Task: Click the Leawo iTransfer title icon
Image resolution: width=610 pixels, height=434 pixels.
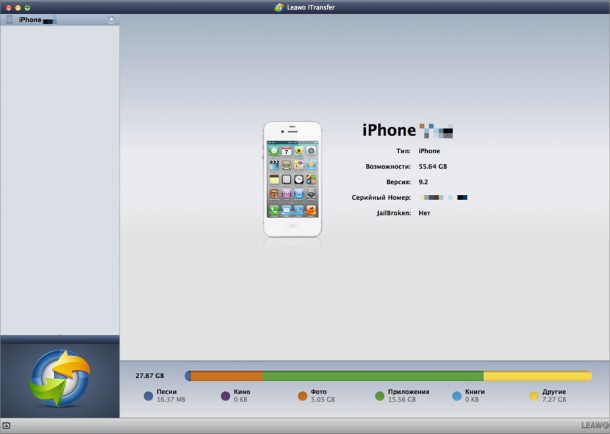Action: 279,7
